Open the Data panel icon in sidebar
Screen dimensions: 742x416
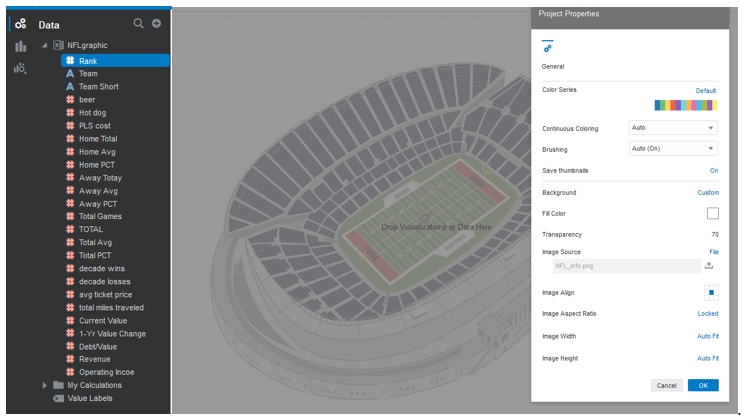click(x=20, y=23)
